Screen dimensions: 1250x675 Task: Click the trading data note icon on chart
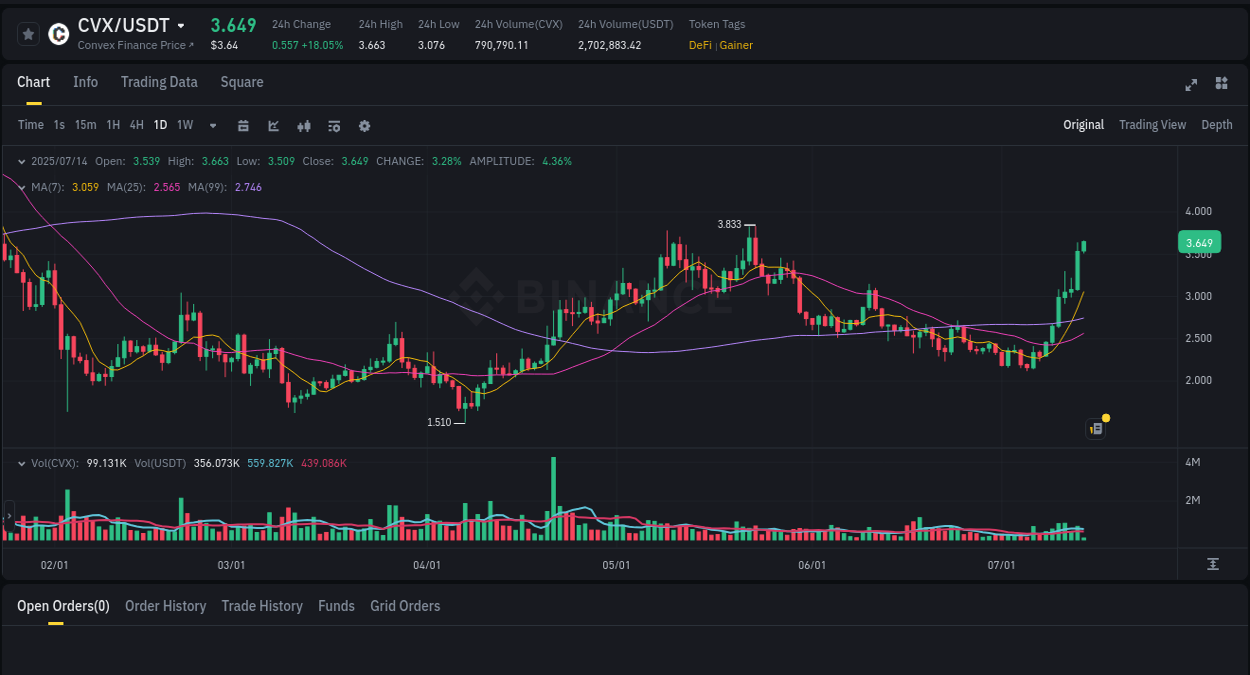1095,428
